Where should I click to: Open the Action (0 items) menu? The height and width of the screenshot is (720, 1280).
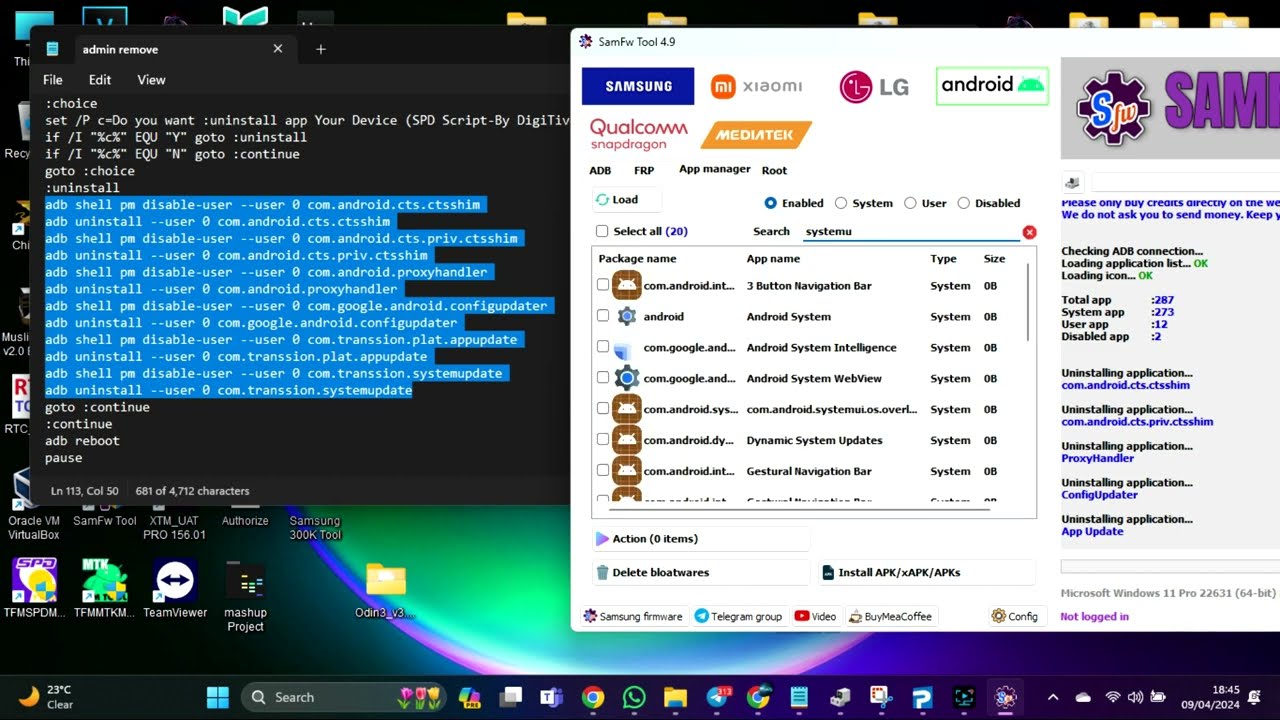(700, 539)
